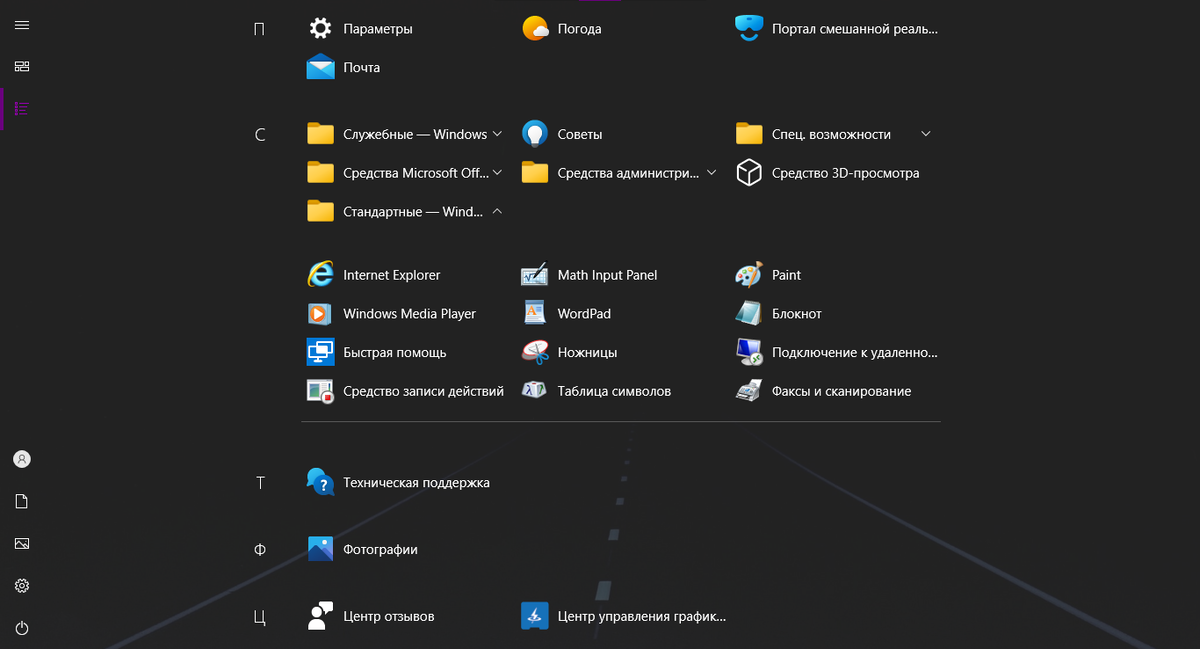Open the Техническая поддержка icon
Viewport: 1200px width, 649px height.
click(x=320, y=482)
